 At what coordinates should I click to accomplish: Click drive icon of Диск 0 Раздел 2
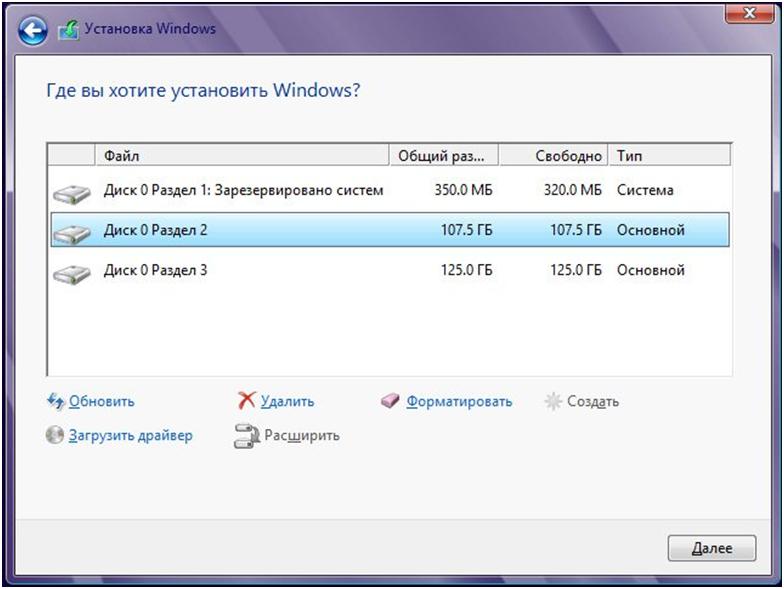(72, 233)
